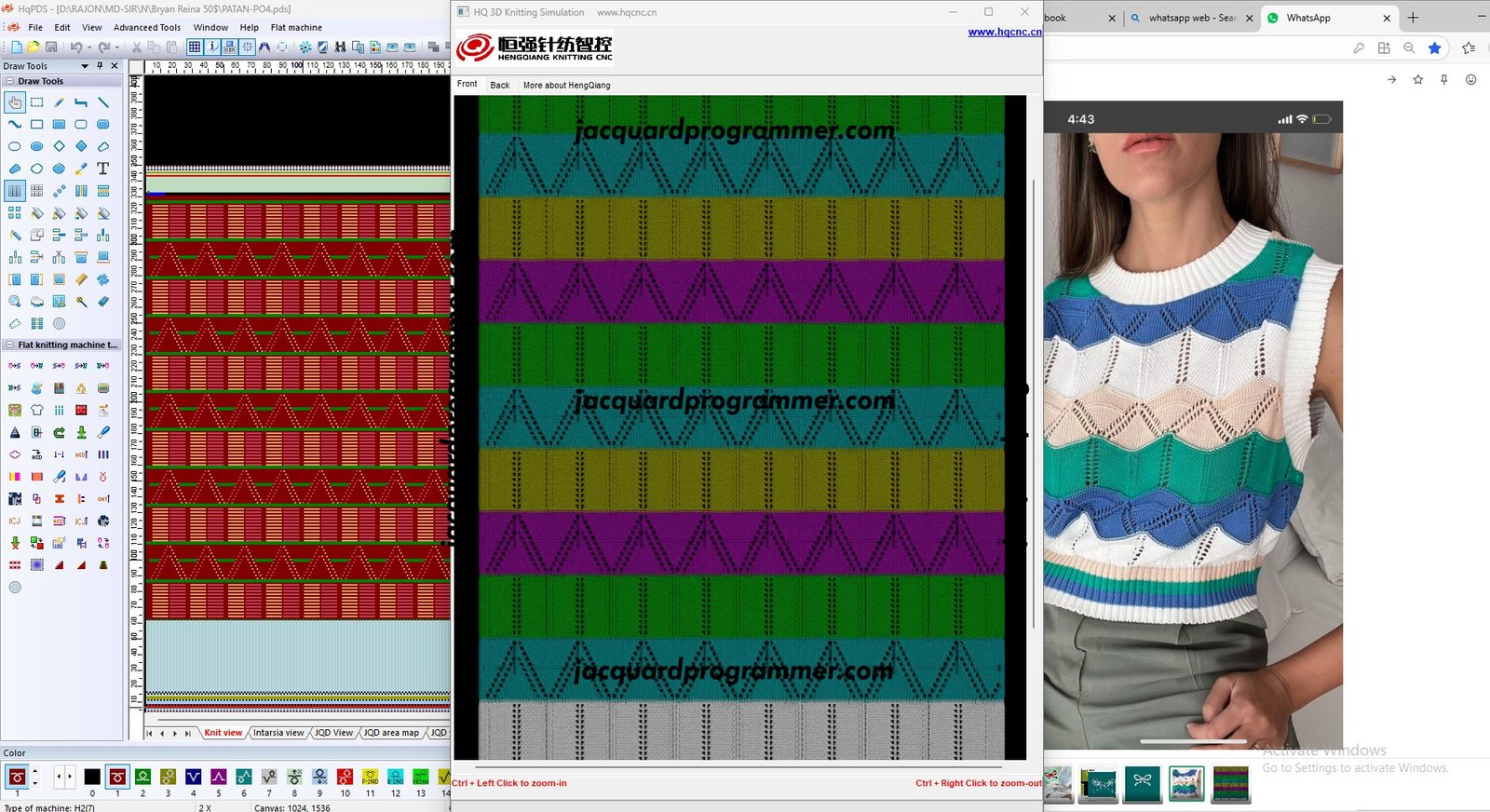Collapse the Flat knitting machine tools section
1490x812 pixels.
[x=9, y=345]
